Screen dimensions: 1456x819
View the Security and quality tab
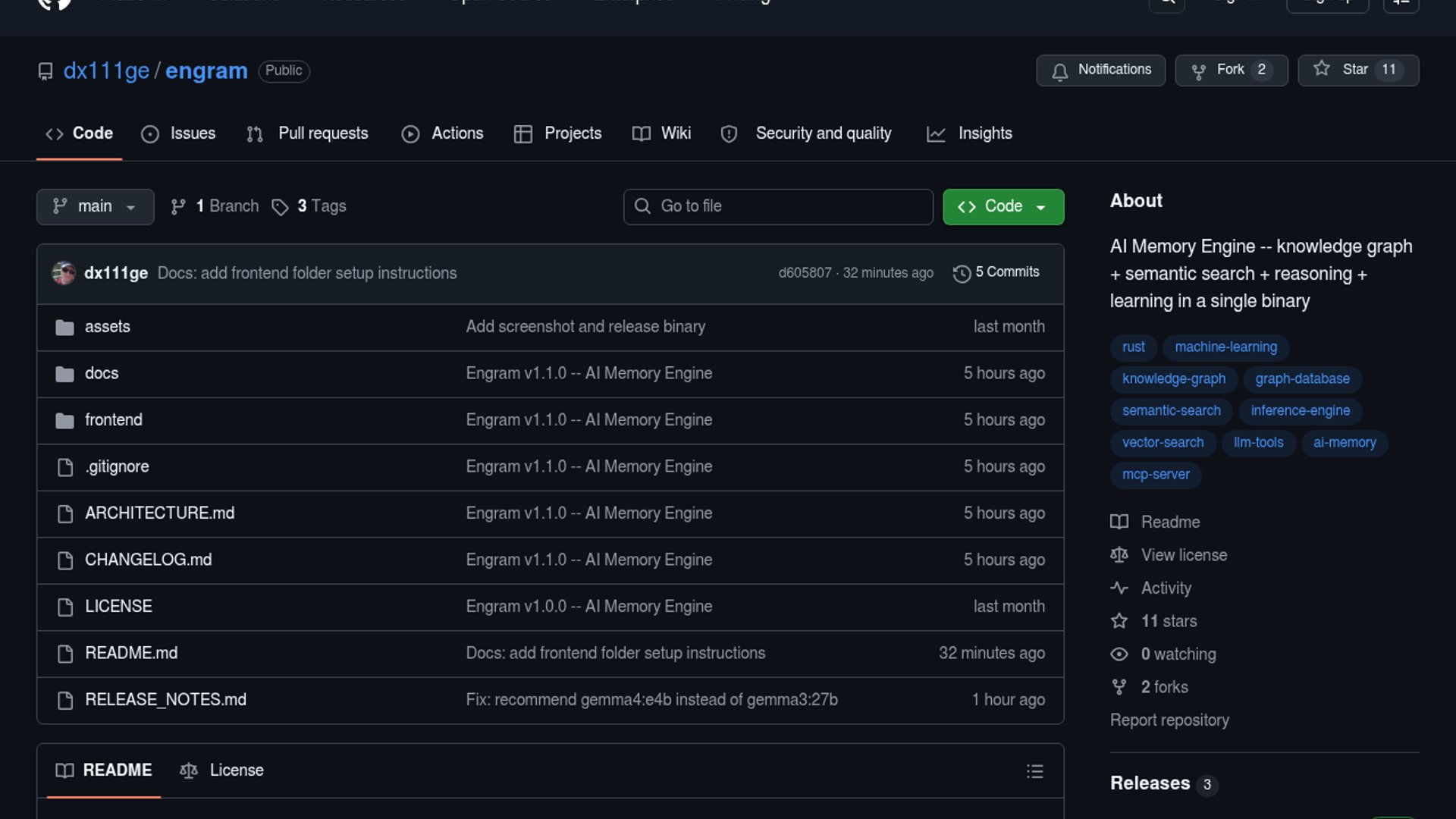click(806, 133)
